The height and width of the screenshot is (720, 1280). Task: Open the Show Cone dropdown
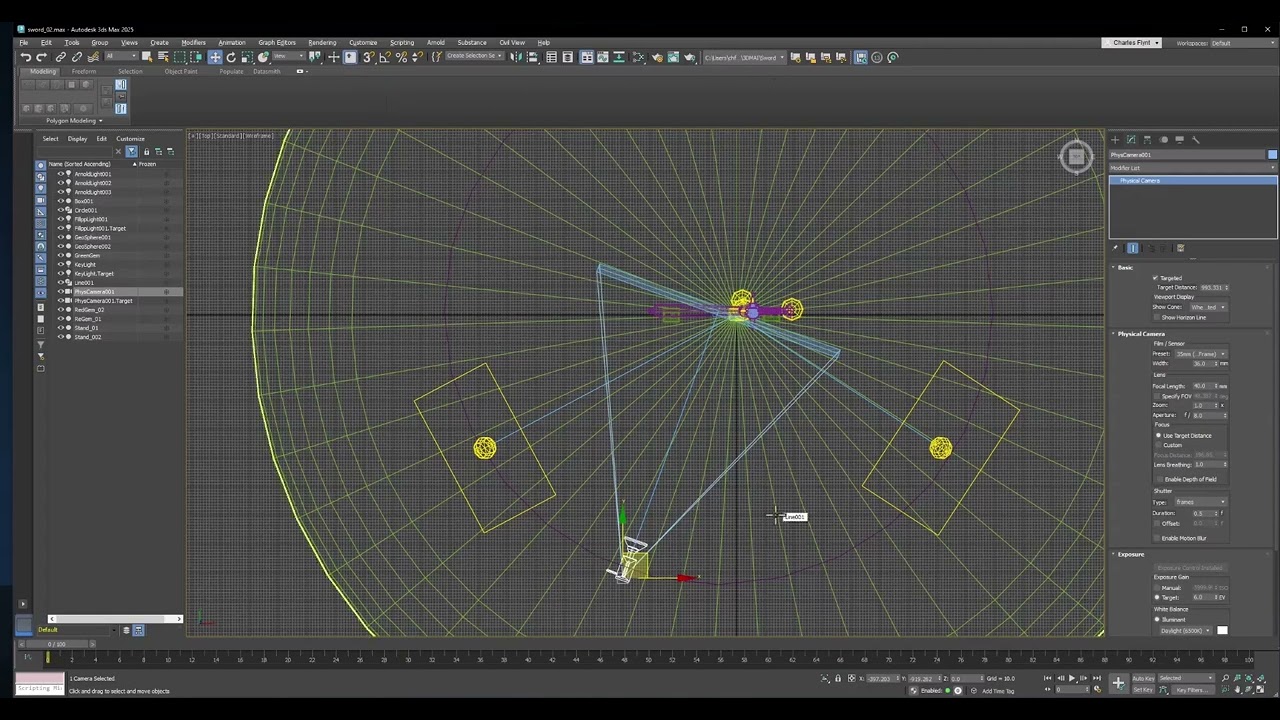click(1209, 307)
